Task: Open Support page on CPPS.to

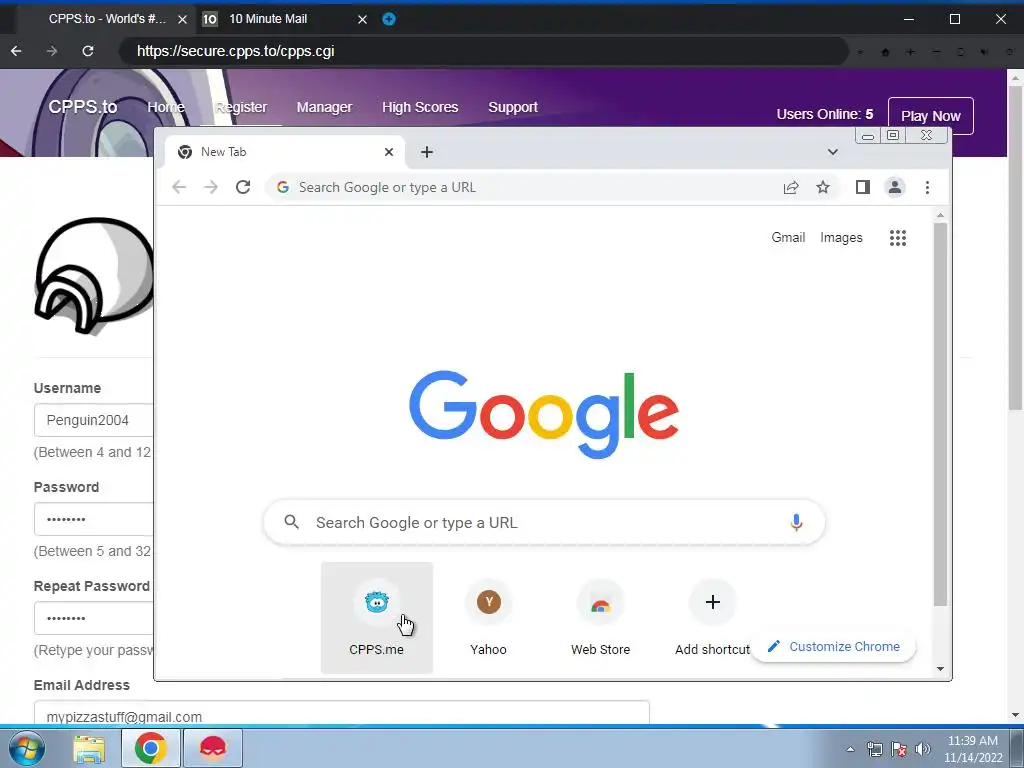Action: pyautogui.click(x=513, y=107)
